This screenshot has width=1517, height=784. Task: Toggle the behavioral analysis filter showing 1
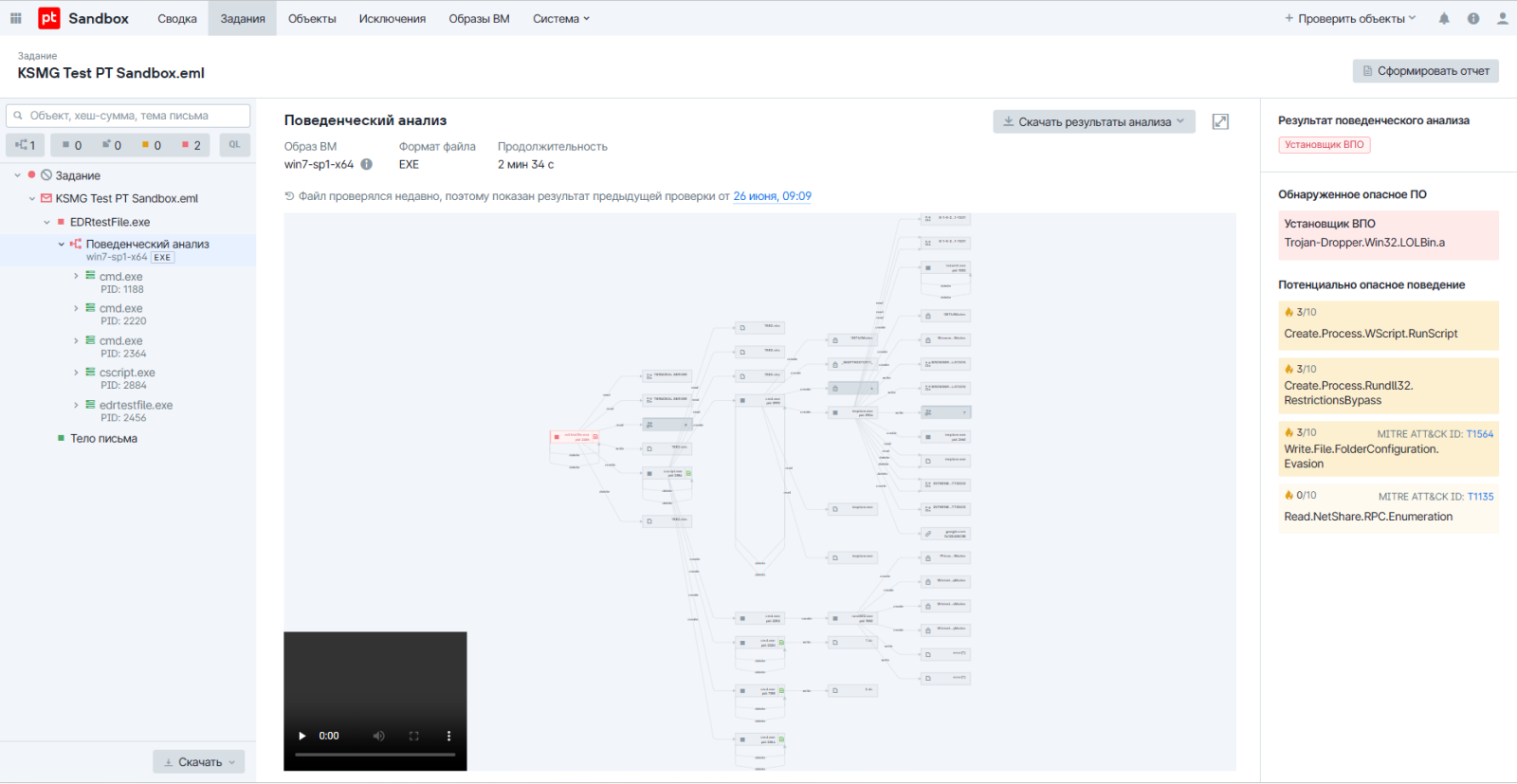click(26, 145)
